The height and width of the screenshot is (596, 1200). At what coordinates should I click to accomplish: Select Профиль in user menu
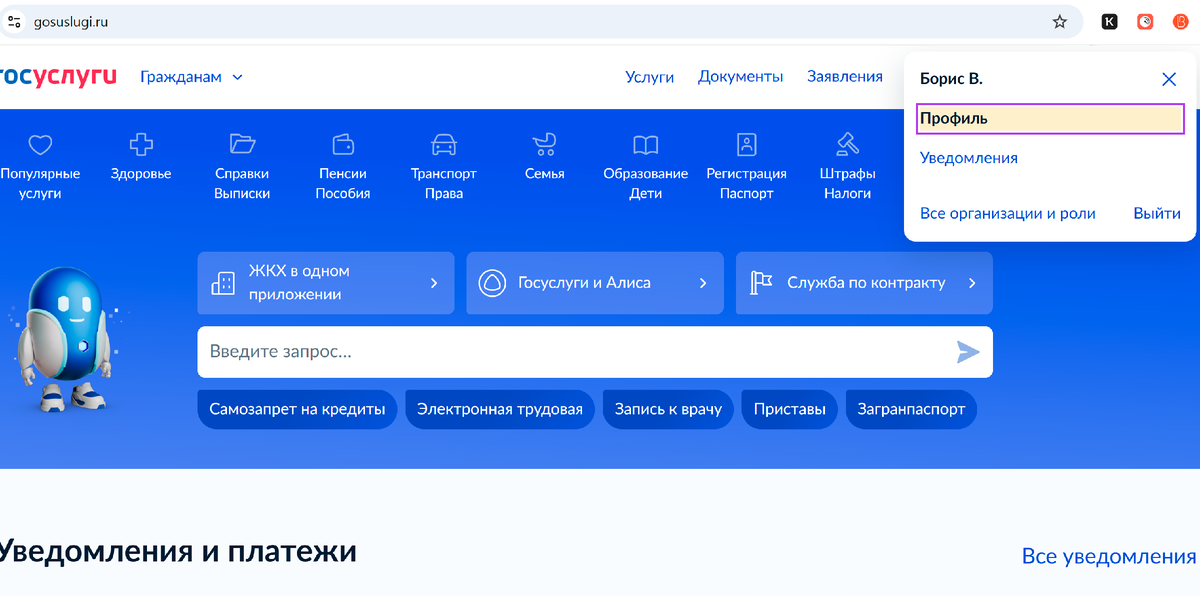pos(1050,118)
